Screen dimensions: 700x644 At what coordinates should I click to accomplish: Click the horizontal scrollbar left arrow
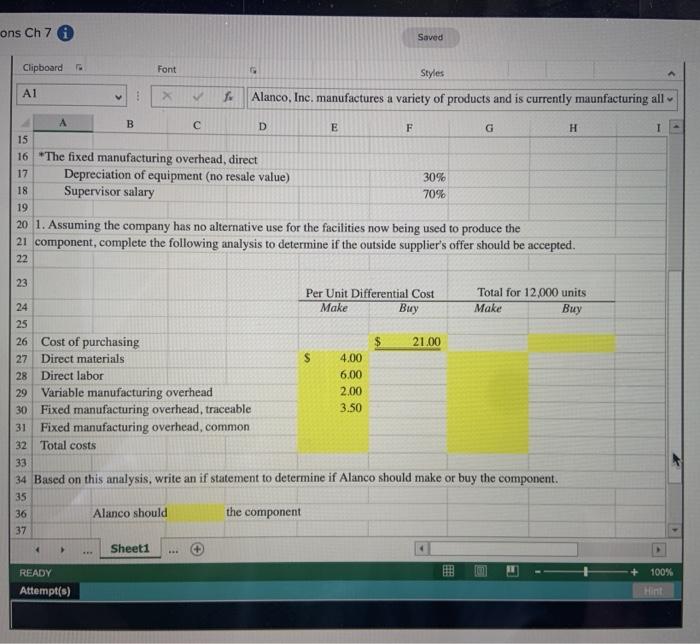pos(421,548)
